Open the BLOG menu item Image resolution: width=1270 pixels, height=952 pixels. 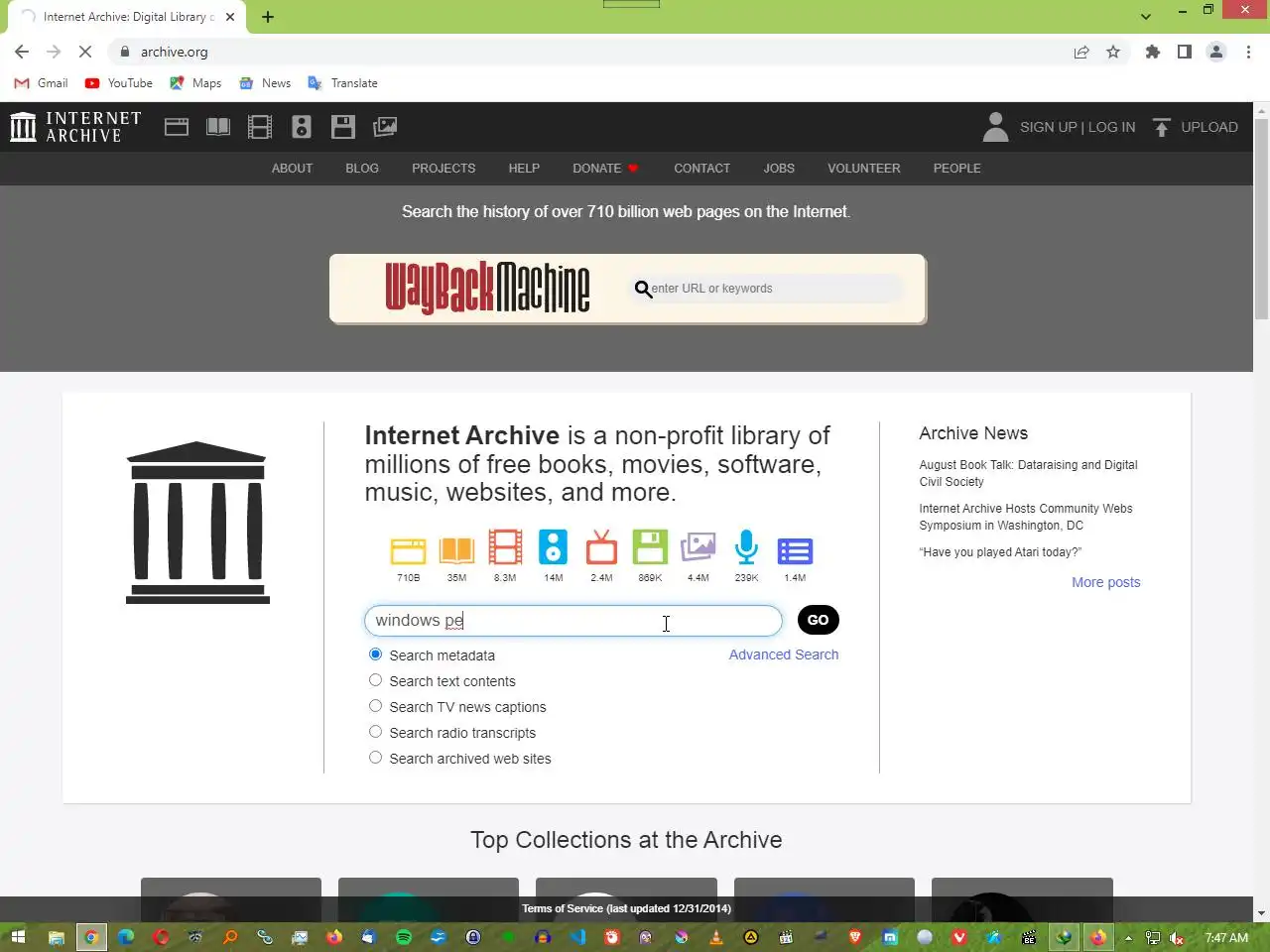(362, 169)
